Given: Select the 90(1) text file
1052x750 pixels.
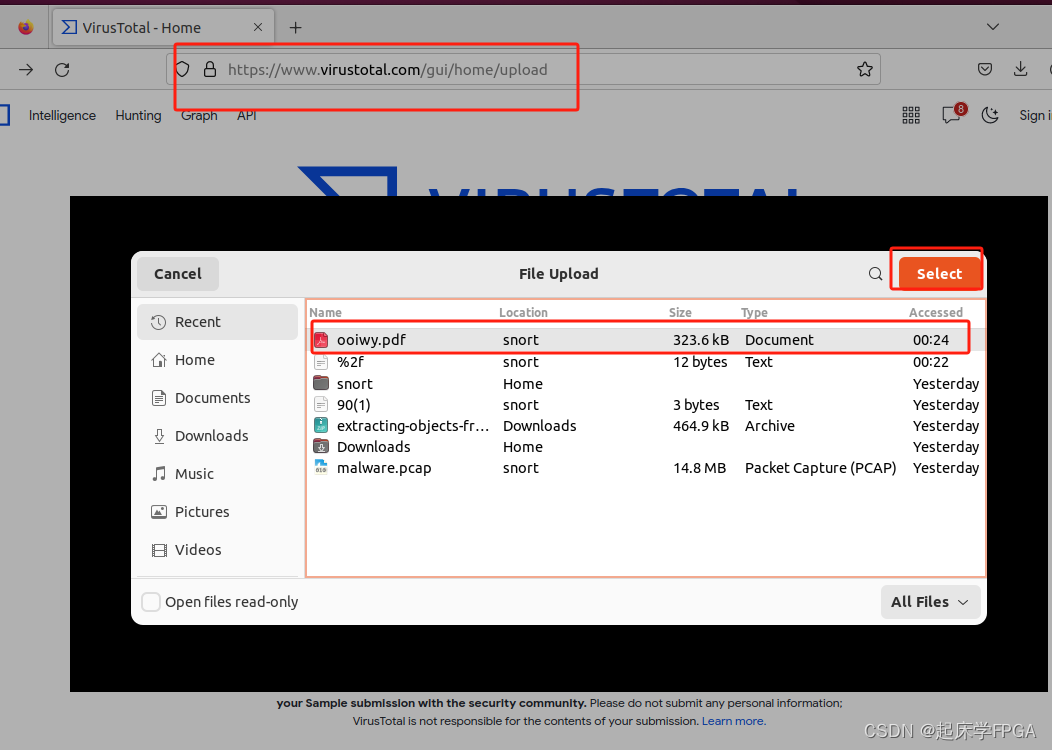Looking at the screenshot, I should click(645, 405).
